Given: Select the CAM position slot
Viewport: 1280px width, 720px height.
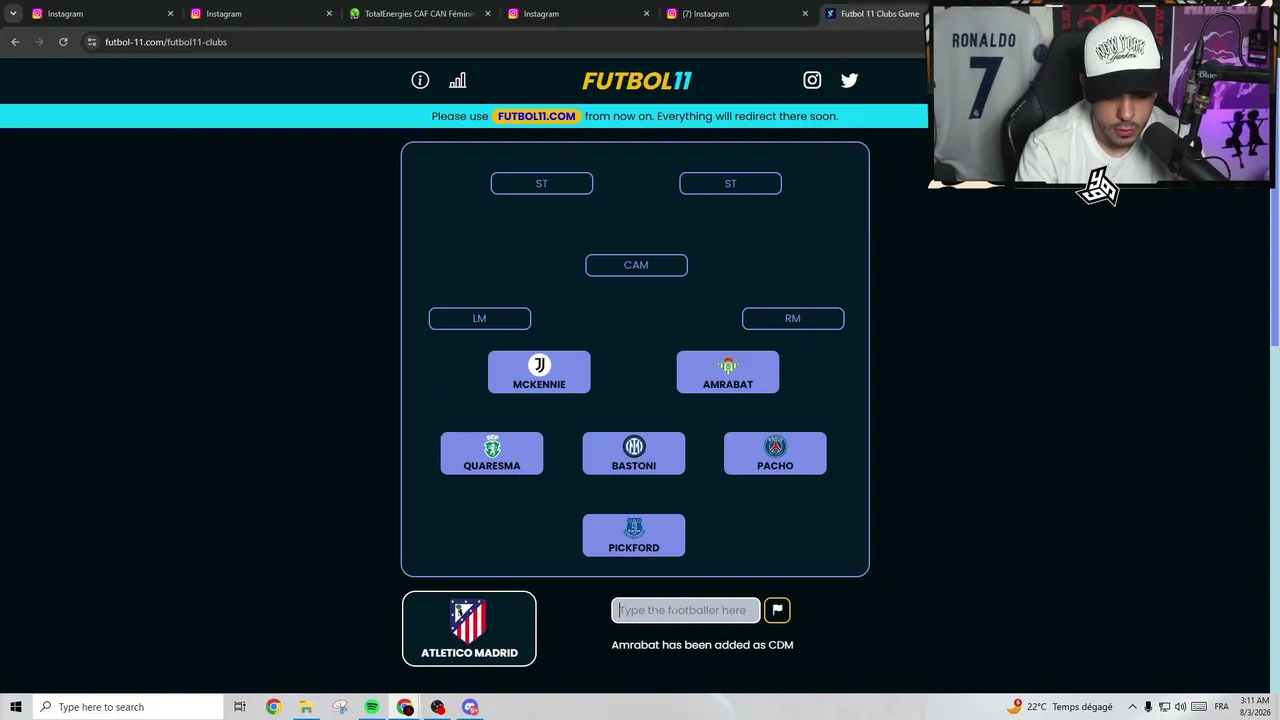Looking at the screenshot, I should pos(636,265).
